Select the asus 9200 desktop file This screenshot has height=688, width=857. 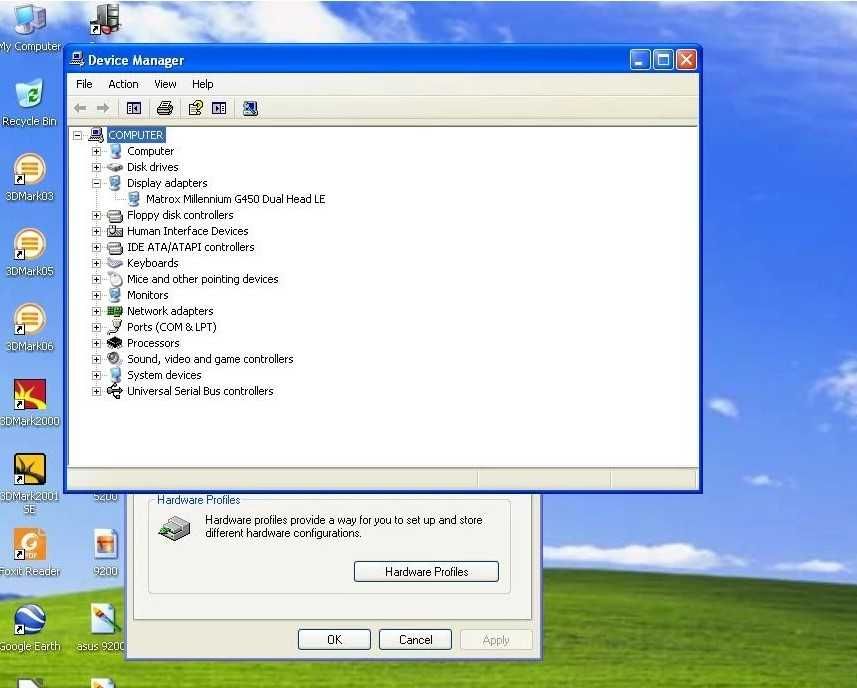click(103, 628)
